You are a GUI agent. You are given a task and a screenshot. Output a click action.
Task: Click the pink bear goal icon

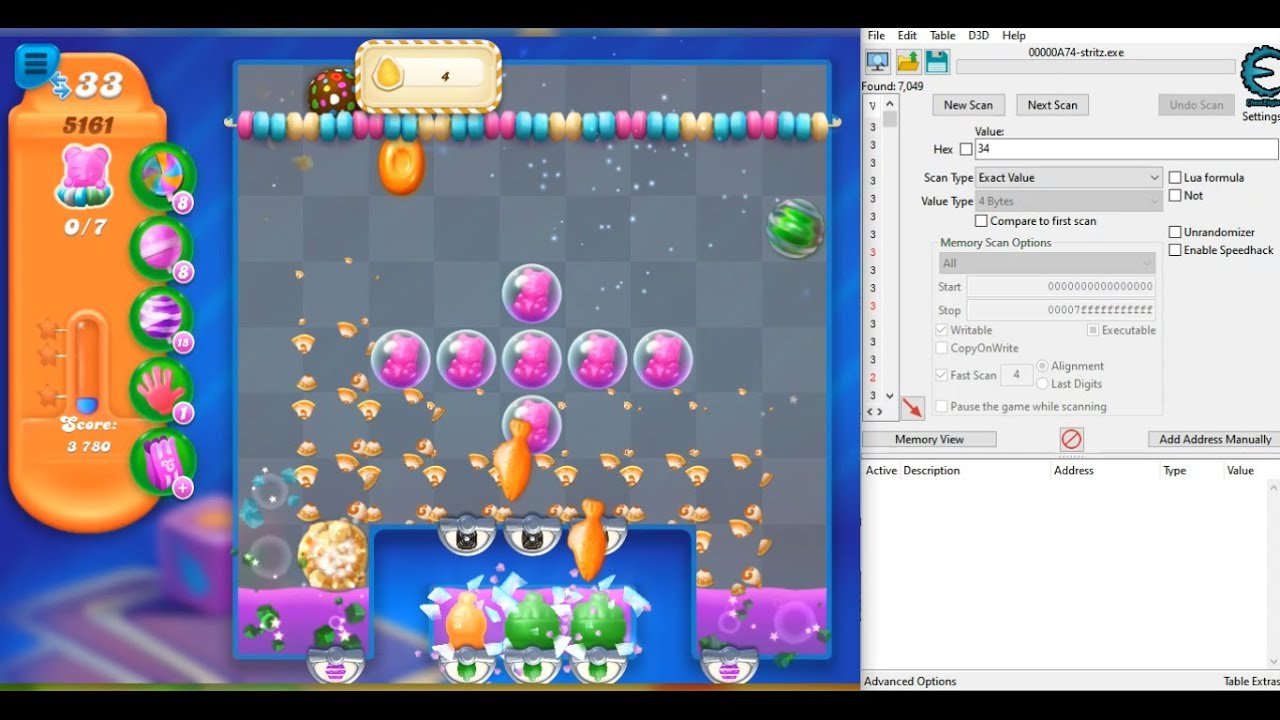pyautogui.click(x=86, y=175)
